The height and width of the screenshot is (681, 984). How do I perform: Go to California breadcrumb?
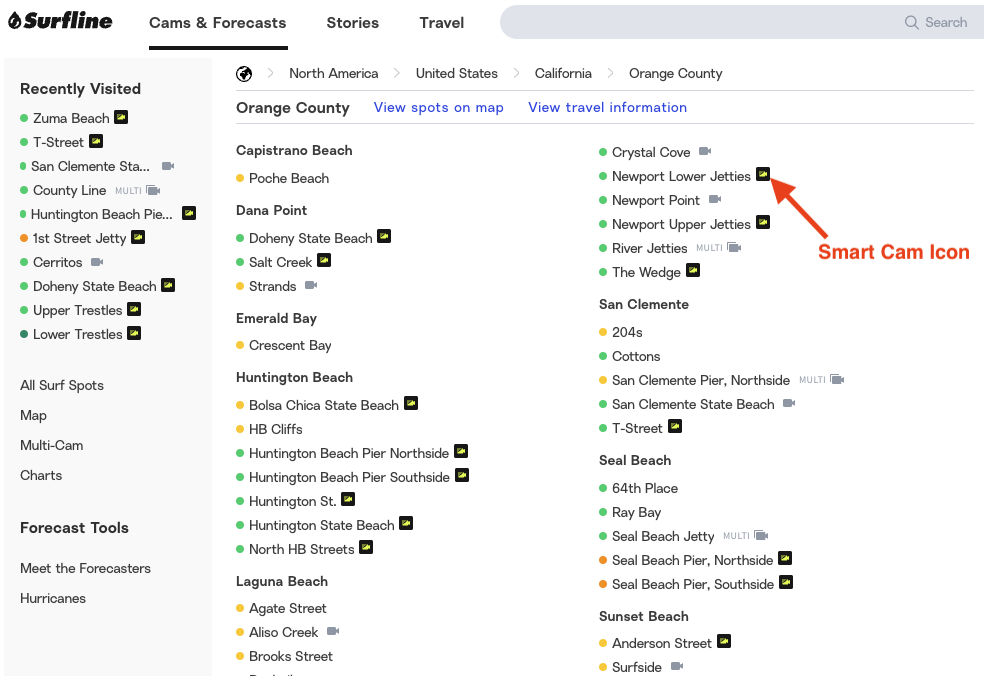pos(563,73)
